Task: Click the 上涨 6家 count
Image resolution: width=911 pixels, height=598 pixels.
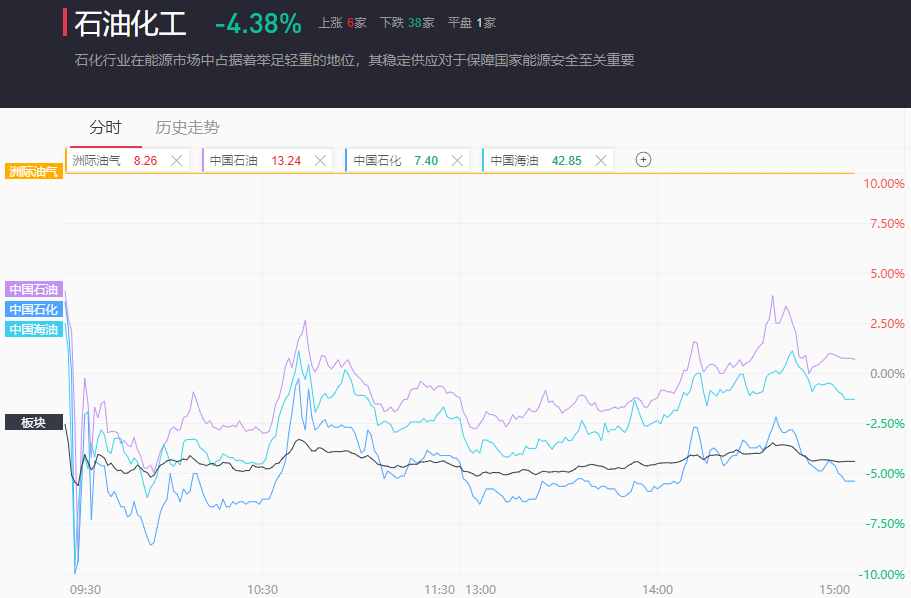Action: tap(342, 23)
